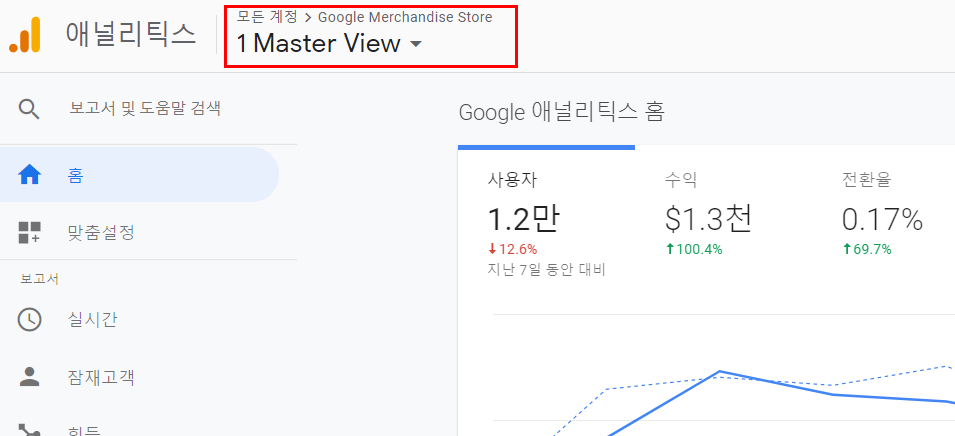The image size is (955, 436).
Task: Click the 모든 계정 breadcrumb
Action: point(267,17)
